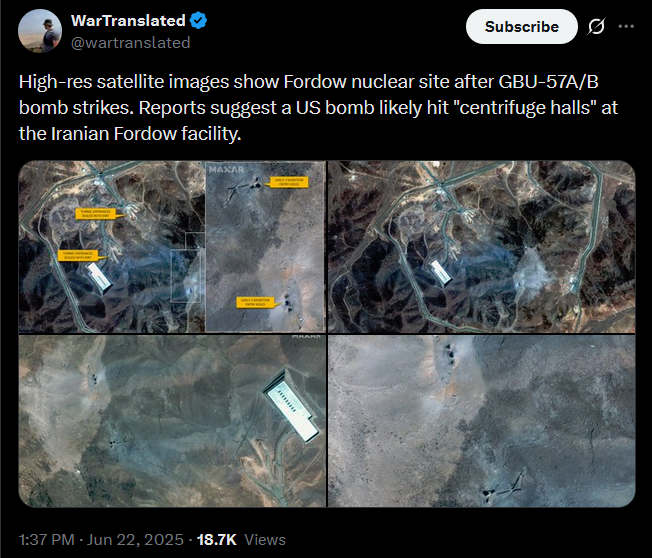The height and width of the screenshot is (558, 652).
Task: Open the Grok explain-post icon
Action: click(x=596, y=27)
